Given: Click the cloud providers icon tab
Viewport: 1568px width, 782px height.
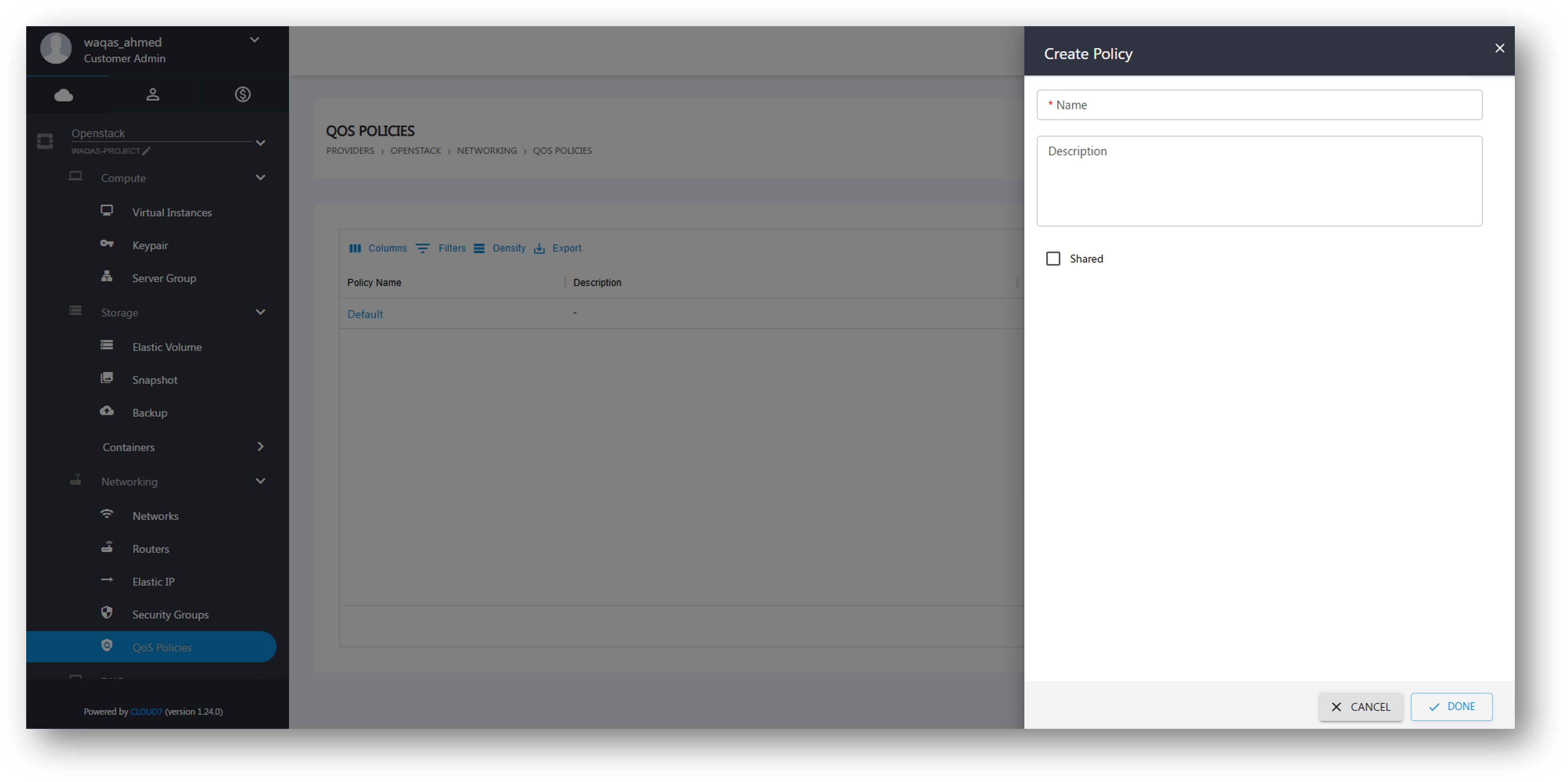Looking at the screenshot, I should click(x=63, y=95).
